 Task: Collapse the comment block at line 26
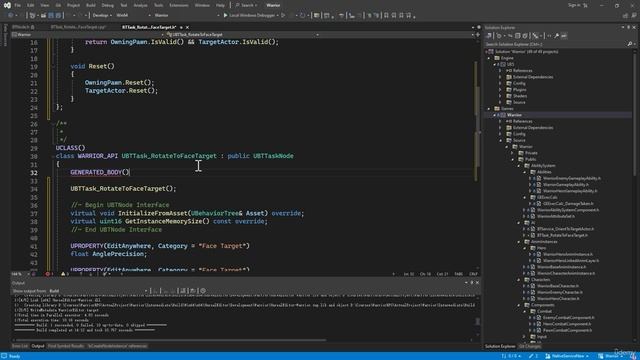tap(53, 124)
